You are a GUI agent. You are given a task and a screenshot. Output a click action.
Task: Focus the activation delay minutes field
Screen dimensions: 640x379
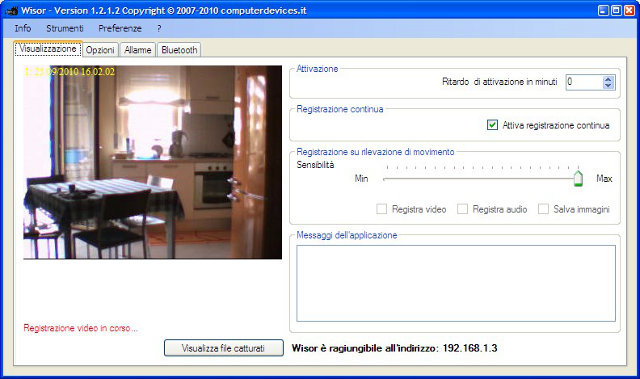pyautogui.click(x=584, y=82)
